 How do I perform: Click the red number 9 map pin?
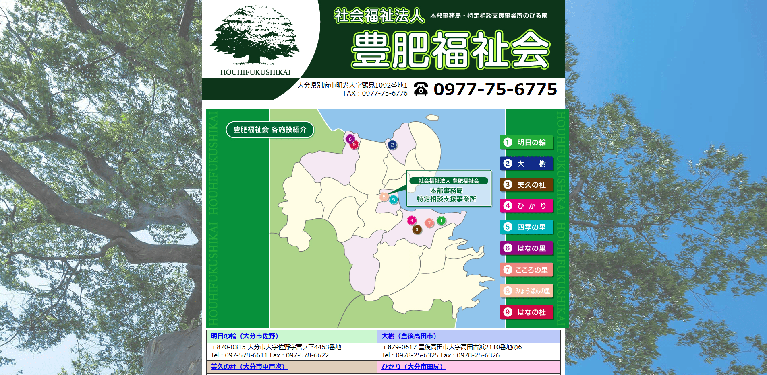[355, 144]
